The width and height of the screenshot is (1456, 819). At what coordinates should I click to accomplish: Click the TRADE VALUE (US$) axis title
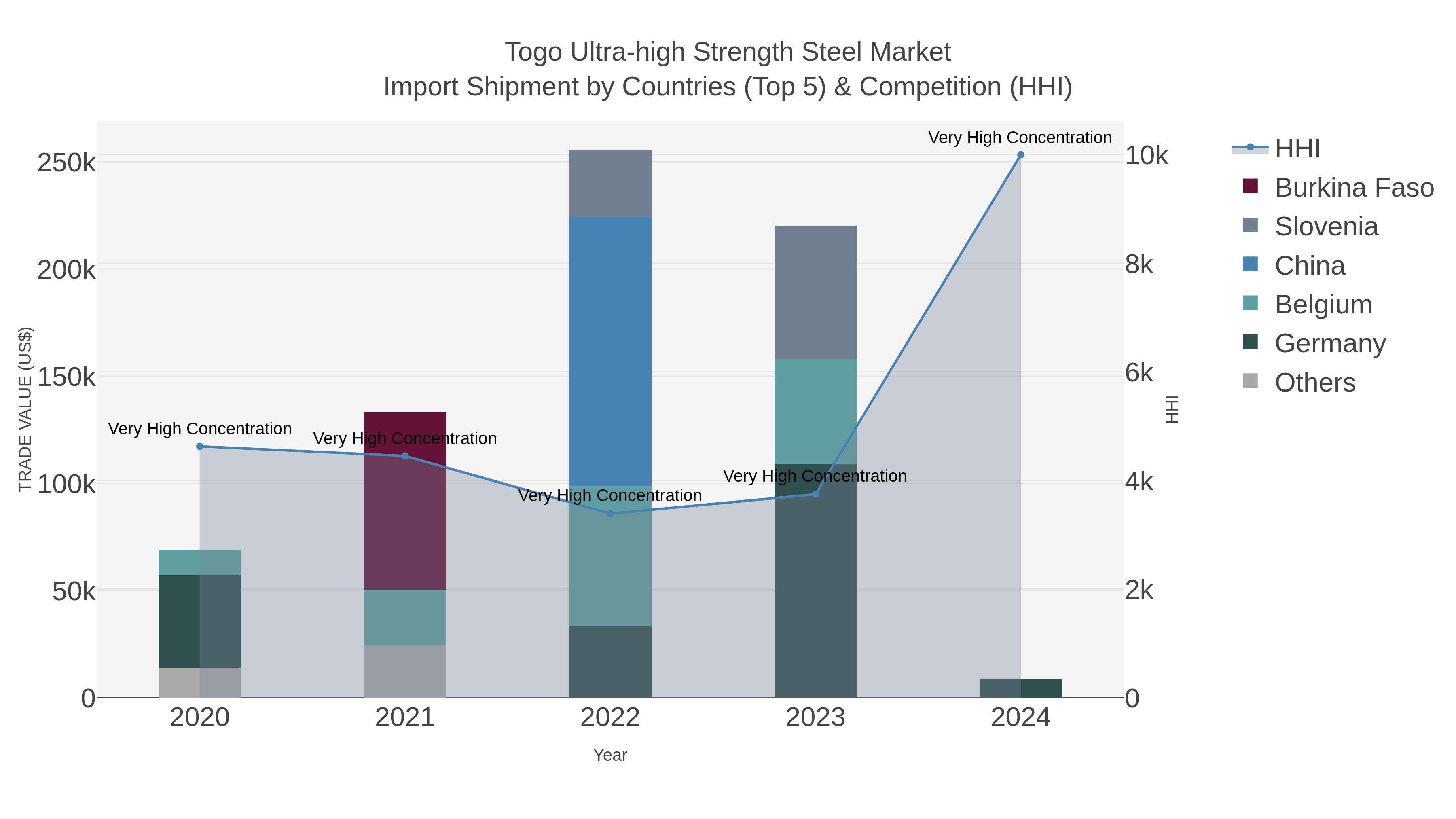point(25,409)
